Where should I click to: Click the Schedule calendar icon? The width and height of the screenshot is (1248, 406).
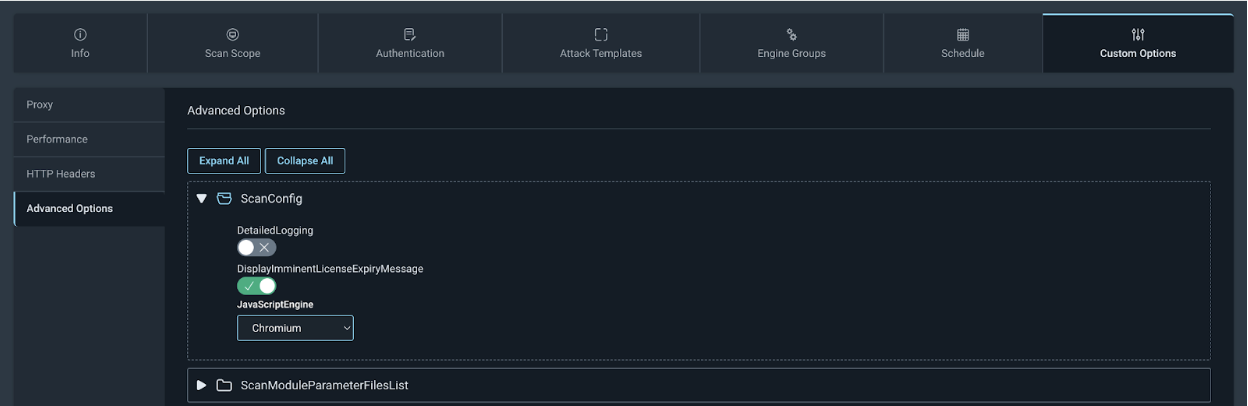(963, 34)
